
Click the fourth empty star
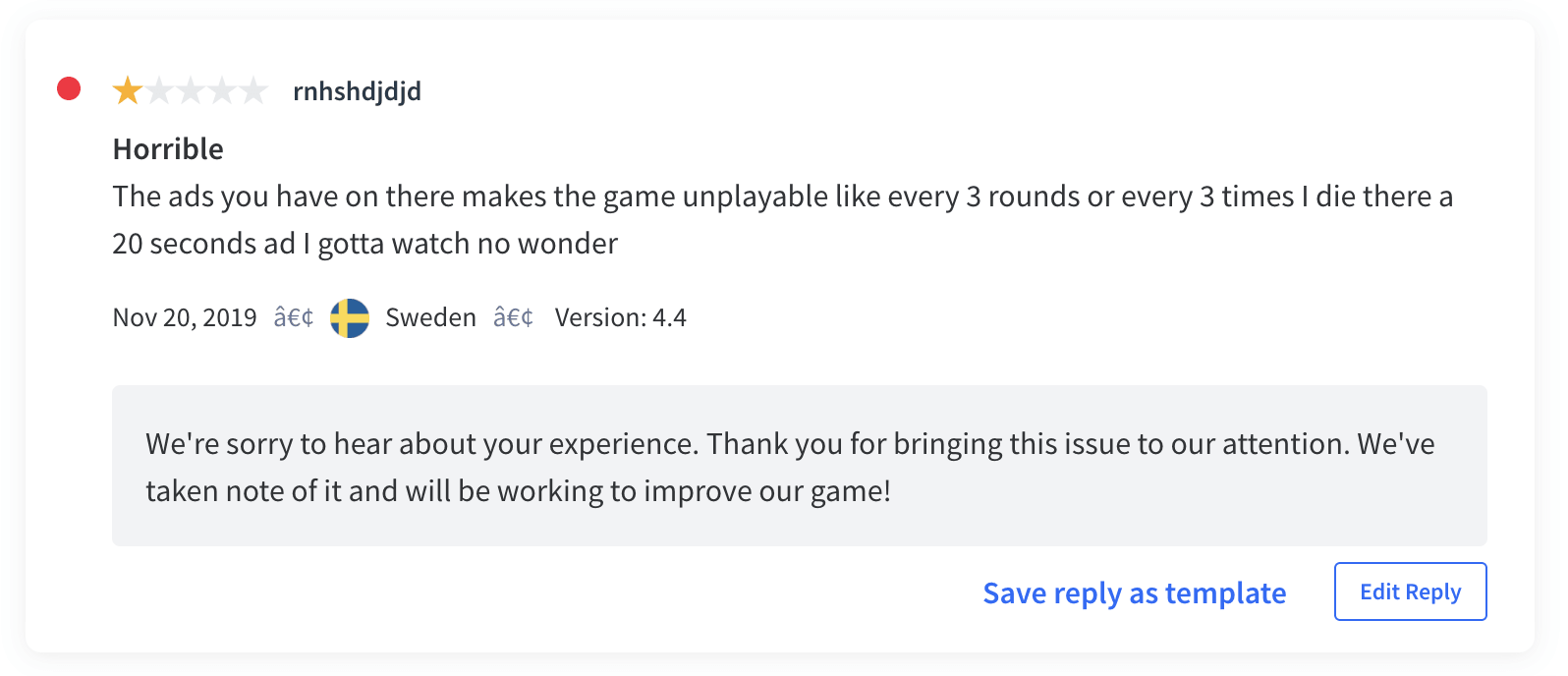coord(222,90)
